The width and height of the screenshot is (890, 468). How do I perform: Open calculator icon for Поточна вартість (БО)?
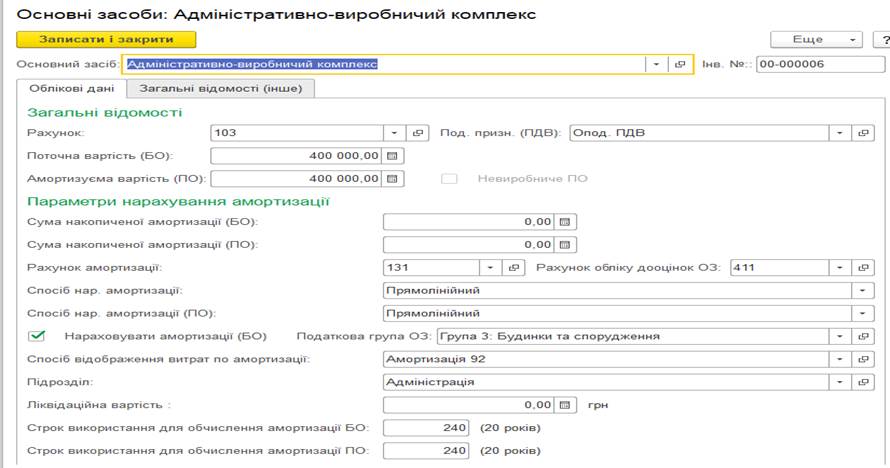(393, 156)
